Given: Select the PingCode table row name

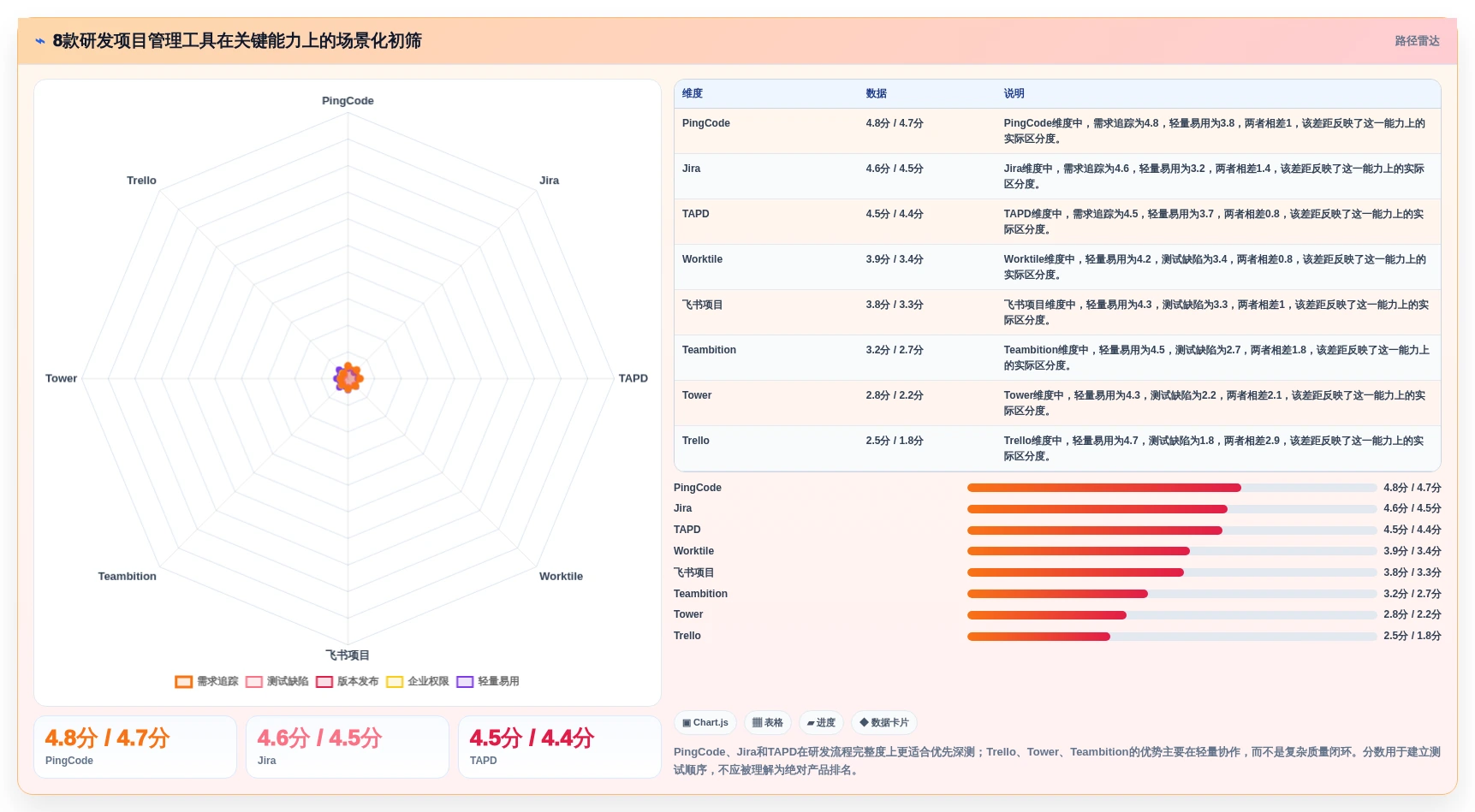Looking at the screenshot, I should [x=706, y=123].
